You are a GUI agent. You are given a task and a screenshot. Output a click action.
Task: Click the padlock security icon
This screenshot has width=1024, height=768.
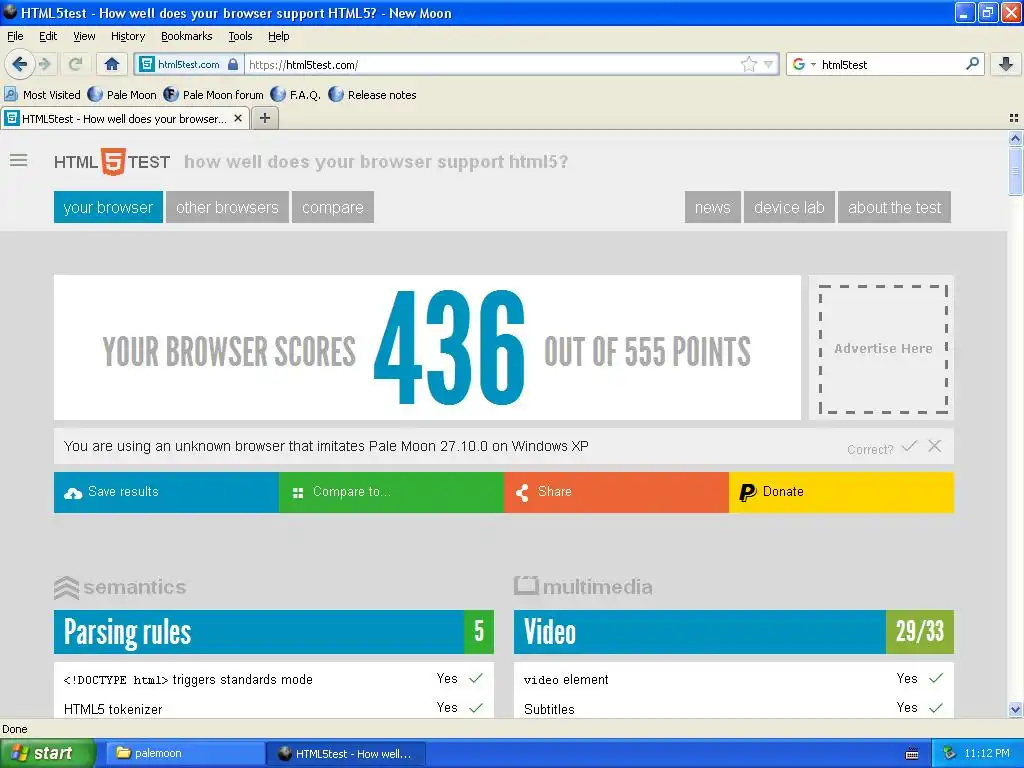click(x=233, y=64)
